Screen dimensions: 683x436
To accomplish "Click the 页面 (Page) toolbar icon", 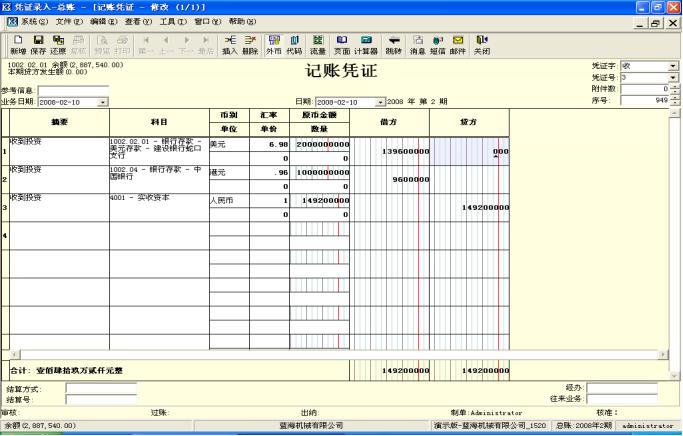I will pos(342,45).
